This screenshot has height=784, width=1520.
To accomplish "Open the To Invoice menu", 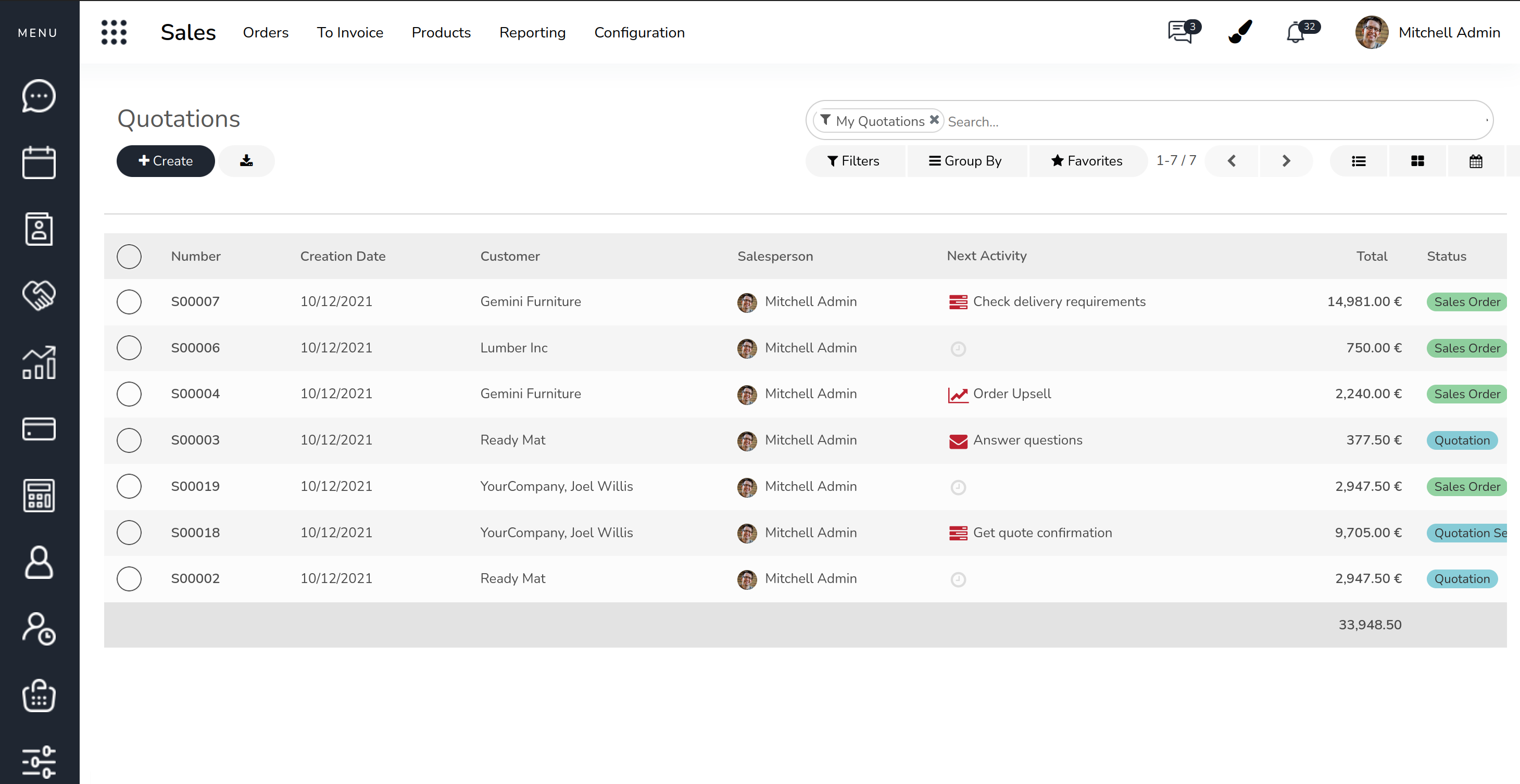I will [350, 32].
